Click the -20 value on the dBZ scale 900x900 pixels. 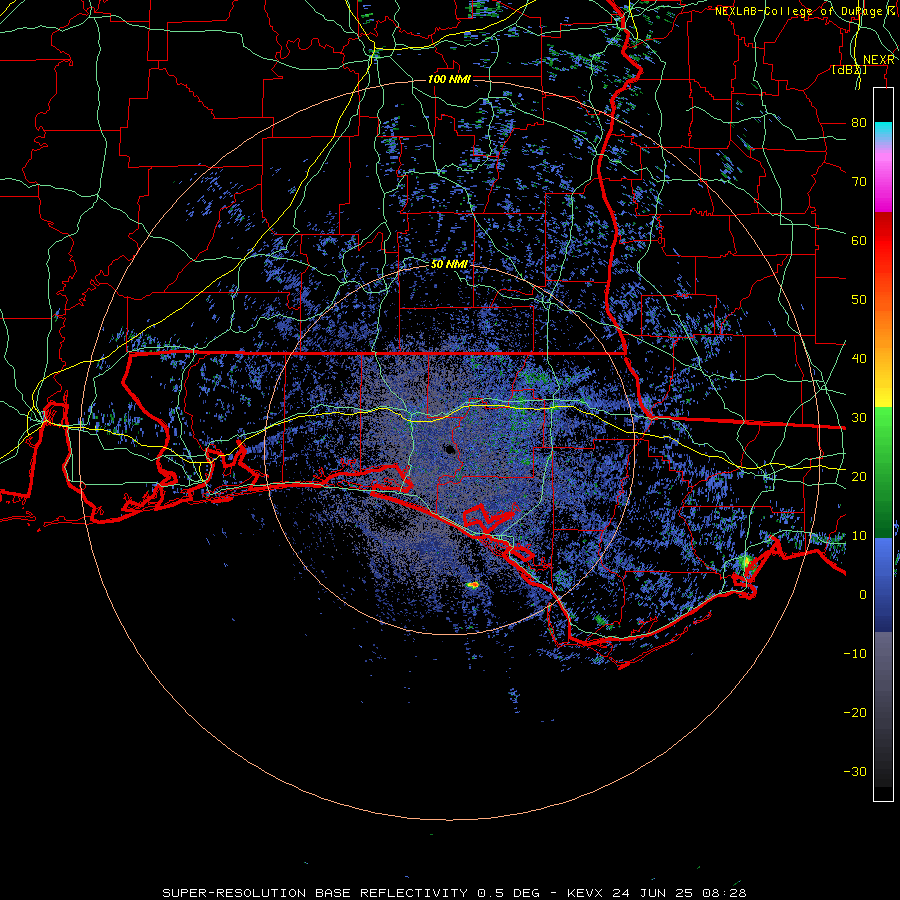tap(855, 713)
